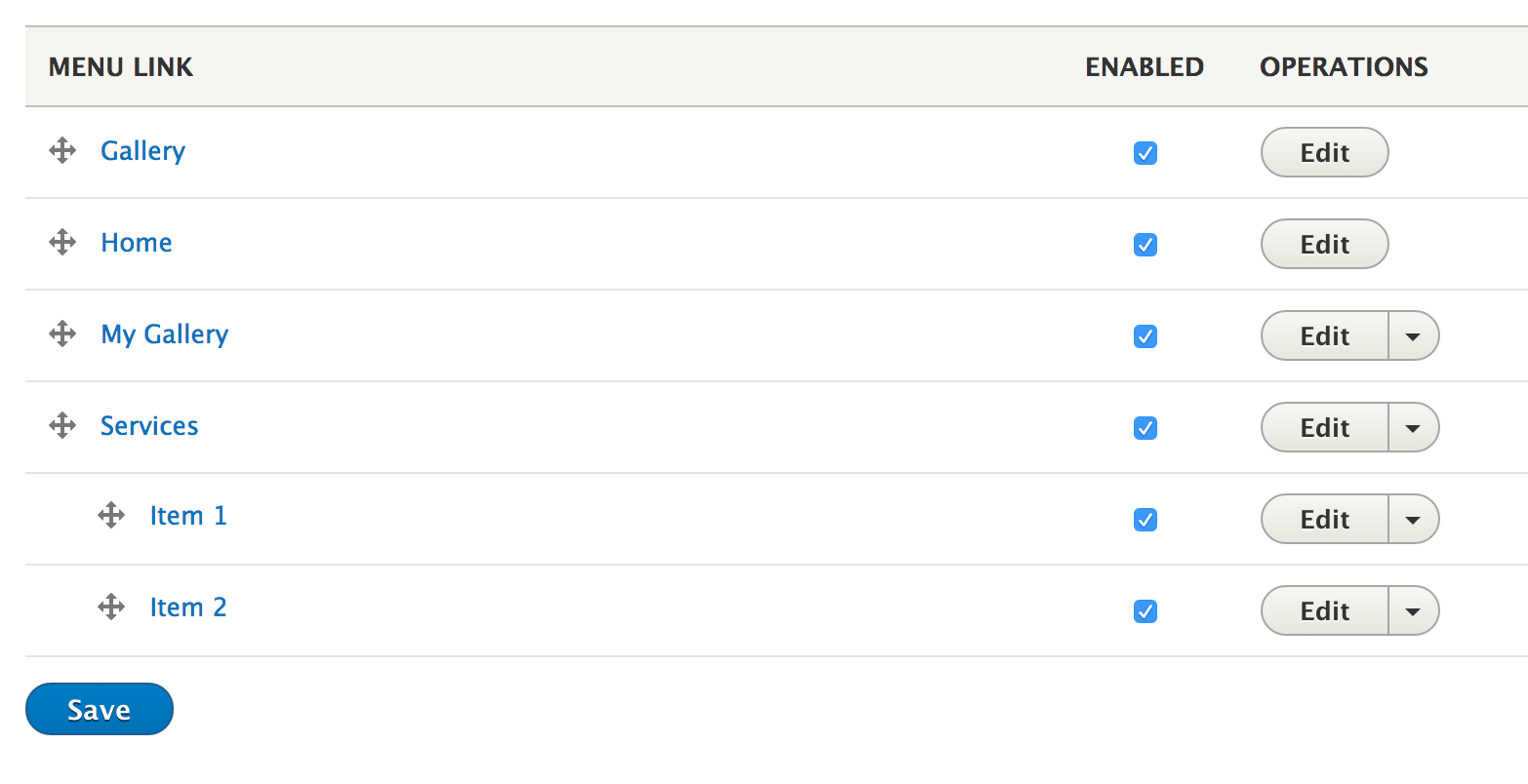Open the My Gallery menu link
Screen dimensions: 1528x784
(x=165, y=334)
